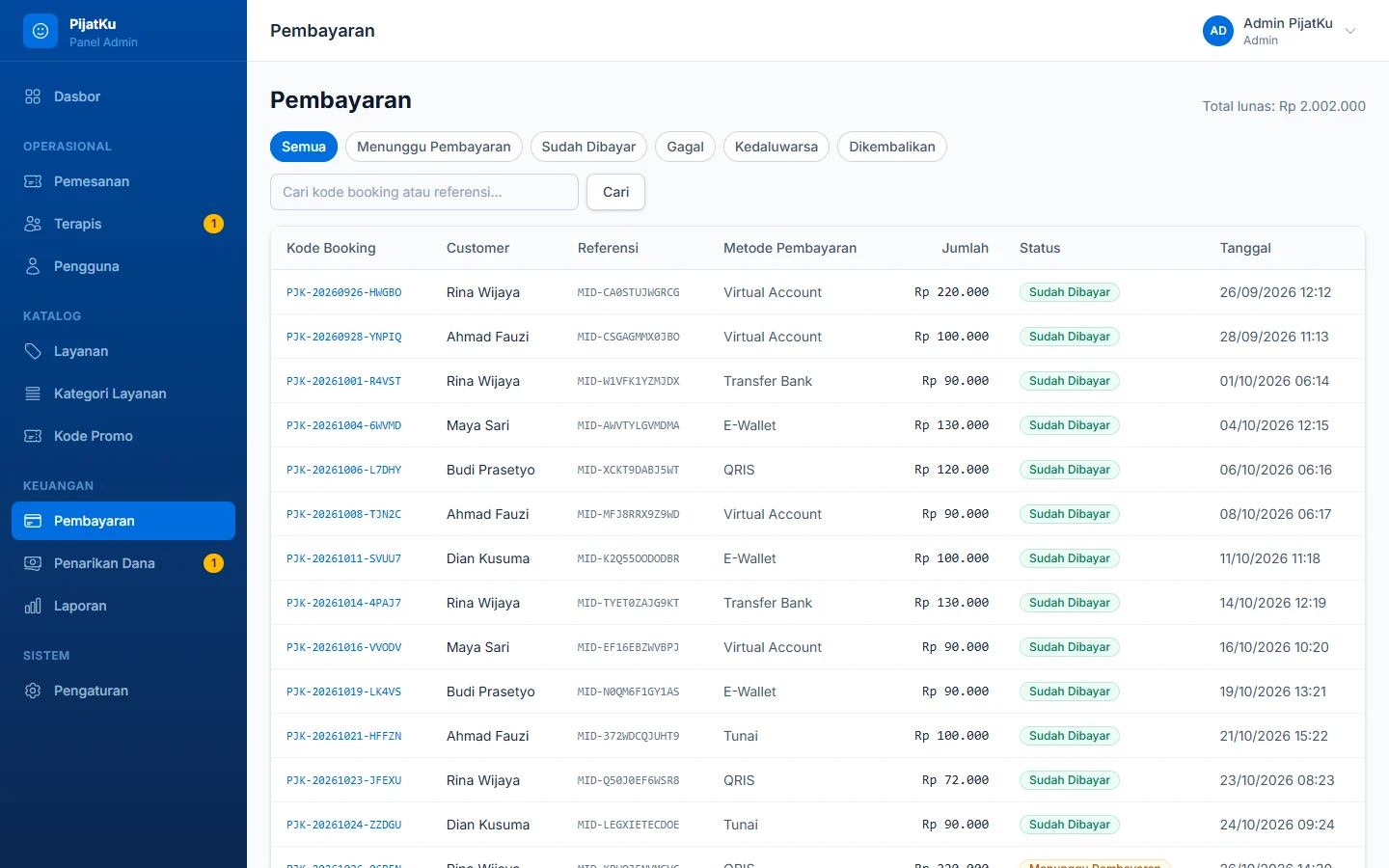Open the Pengguna menu item
Viewport: 1389px width, 868px height.
[x=123, y=266]
